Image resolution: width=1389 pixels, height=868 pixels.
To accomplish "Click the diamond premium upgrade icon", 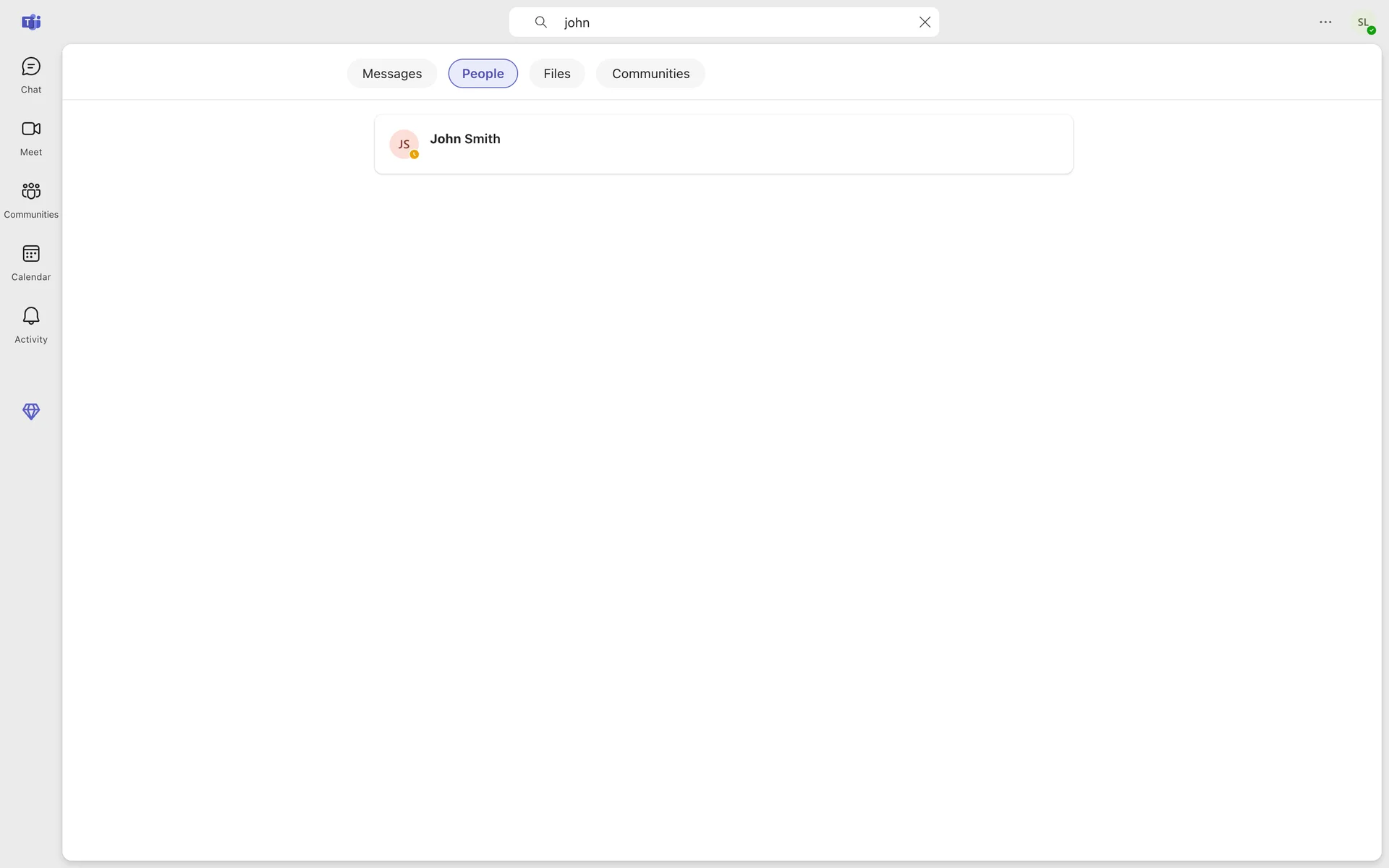I will pos(31,412).
